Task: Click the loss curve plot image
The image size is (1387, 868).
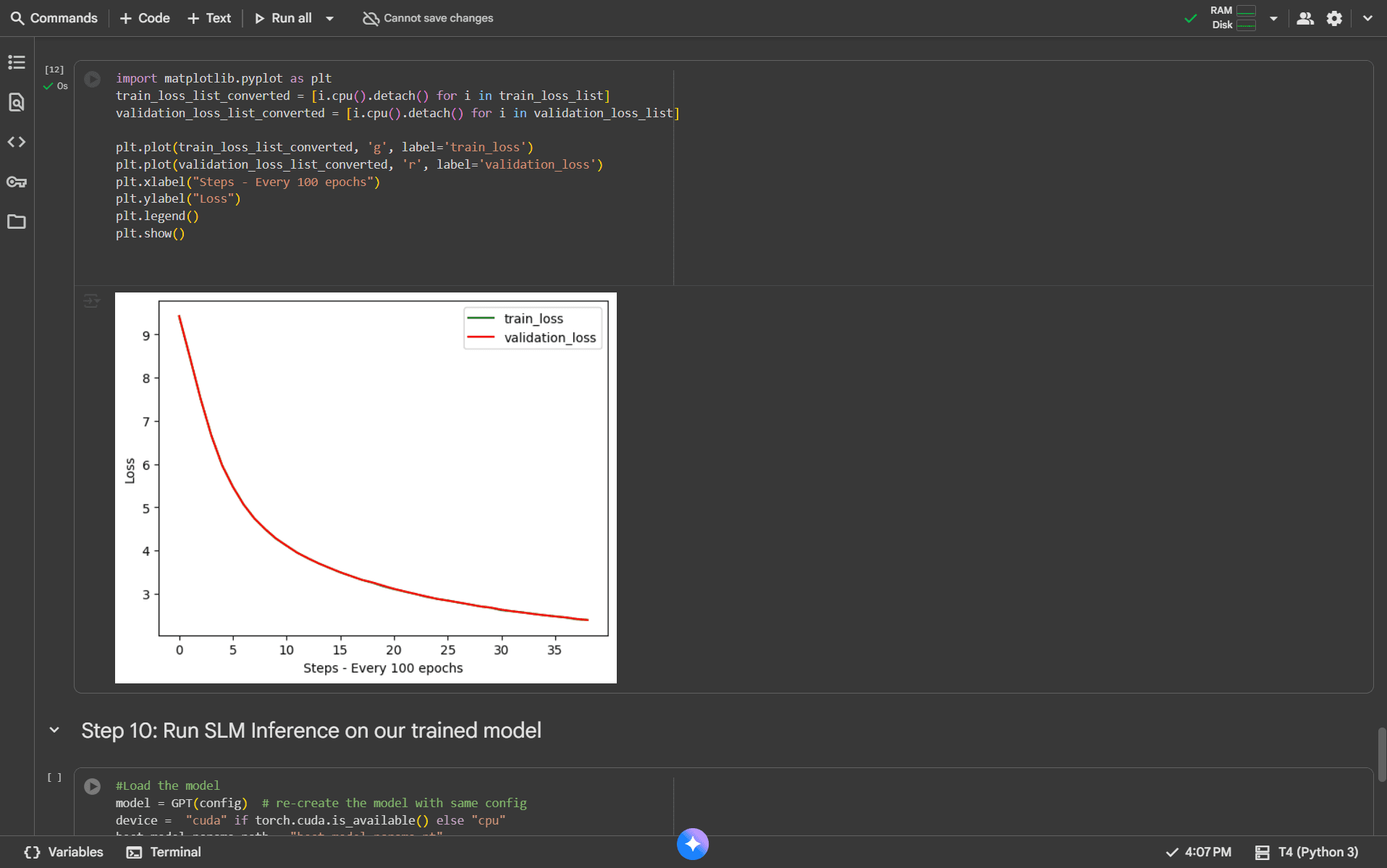Action: pyautogui.click(x=366, y=488)
